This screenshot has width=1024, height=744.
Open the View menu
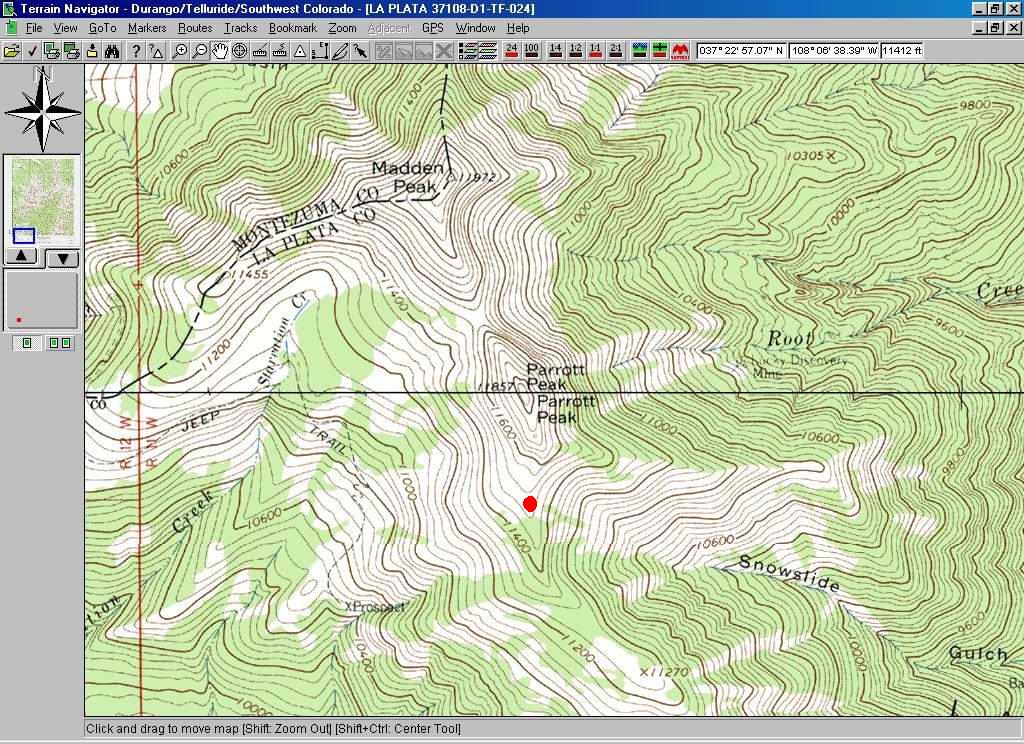pos(65,28)
